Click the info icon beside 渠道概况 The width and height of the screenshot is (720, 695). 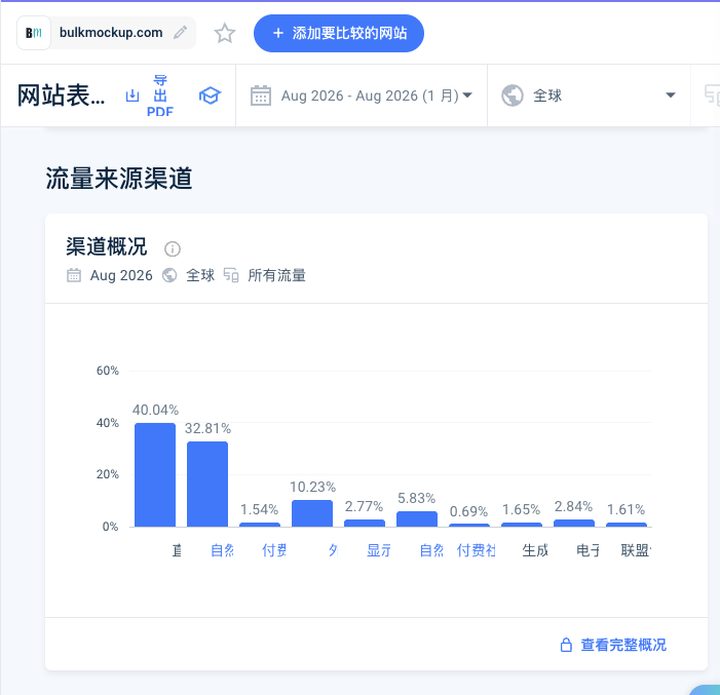pyautogui.click(x=172, y=249)
